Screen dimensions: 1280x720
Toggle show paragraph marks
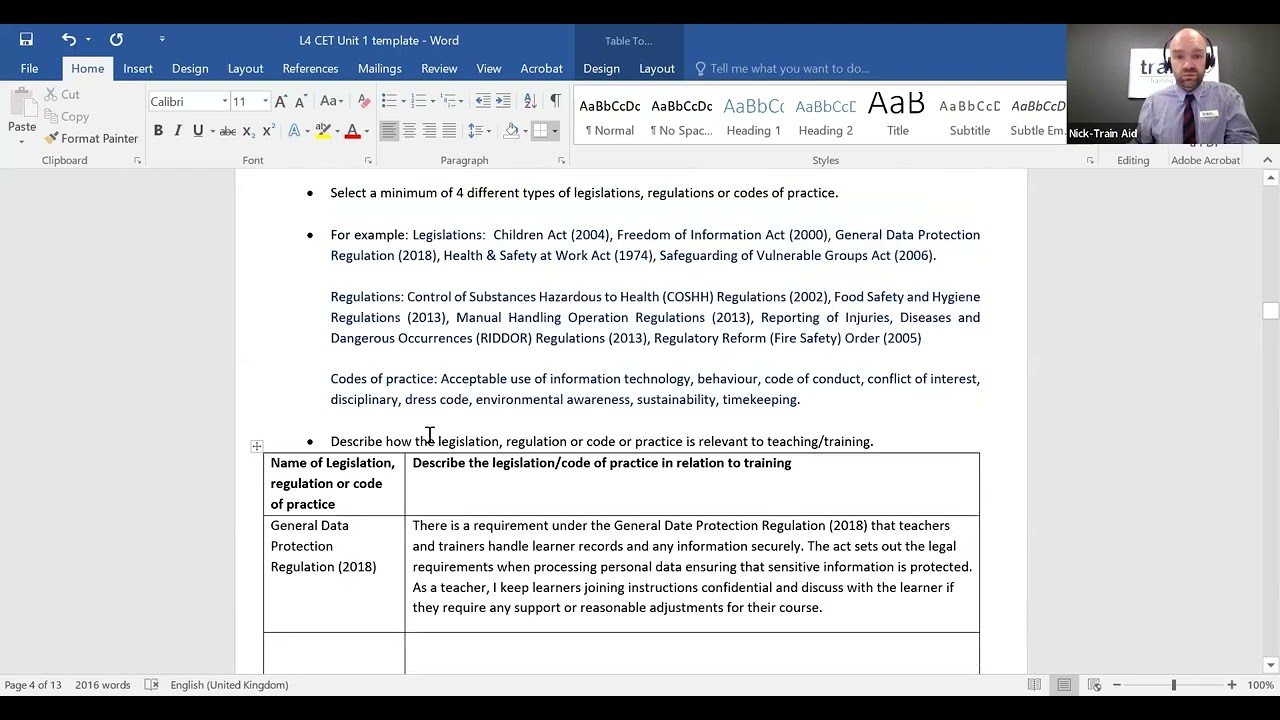coord(555,101)
